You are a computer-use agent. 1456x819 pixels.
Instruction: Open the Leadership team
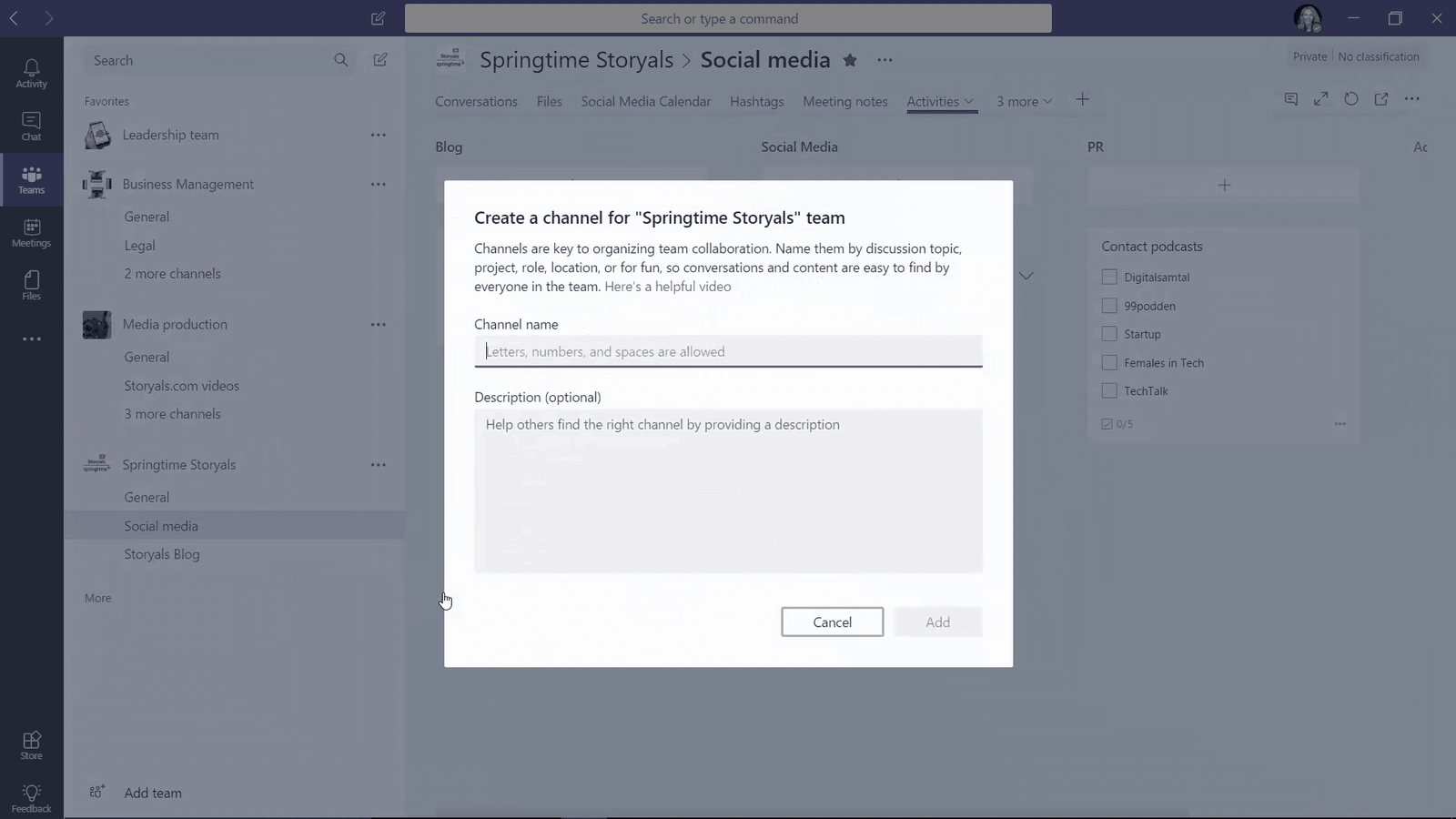coord(170,135)
